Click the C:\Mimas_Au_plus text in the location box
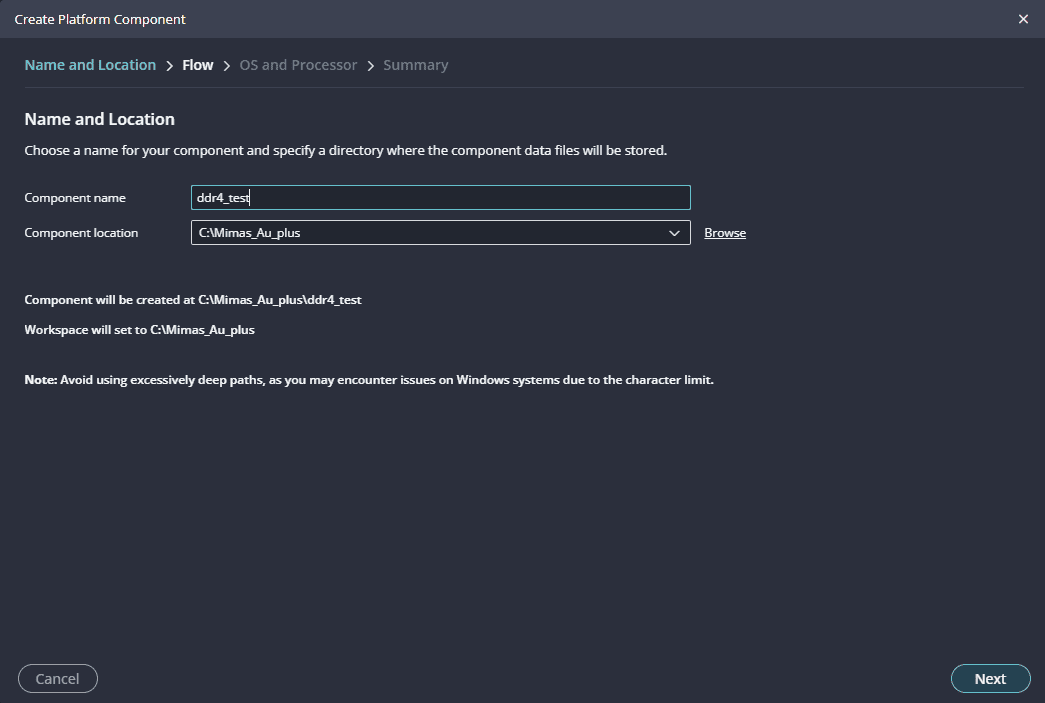This screenshot has height=703, width=1045. (x=250, y=233)
